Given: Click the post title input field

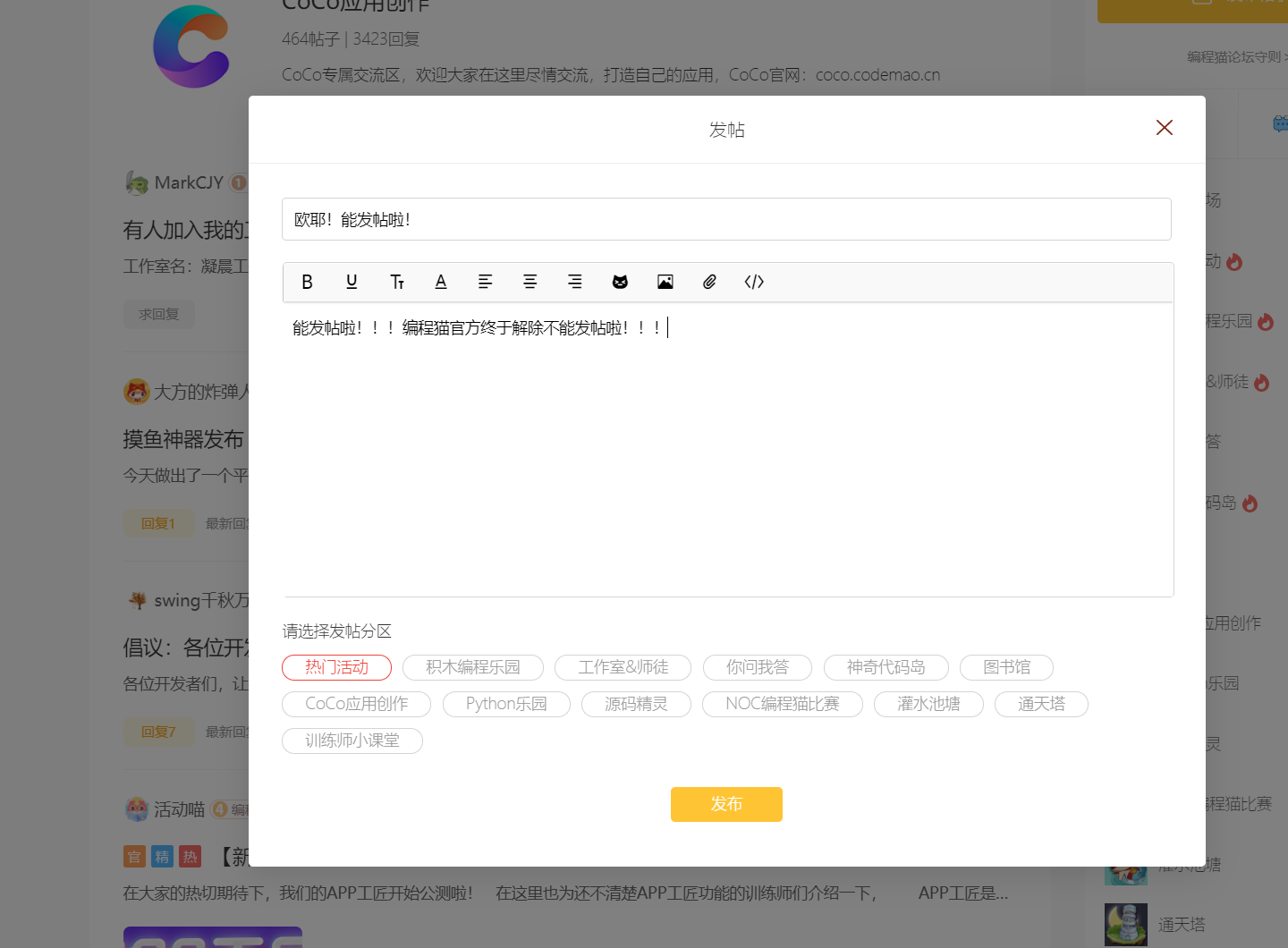Looking at the screenshot, I should [726, 219].
